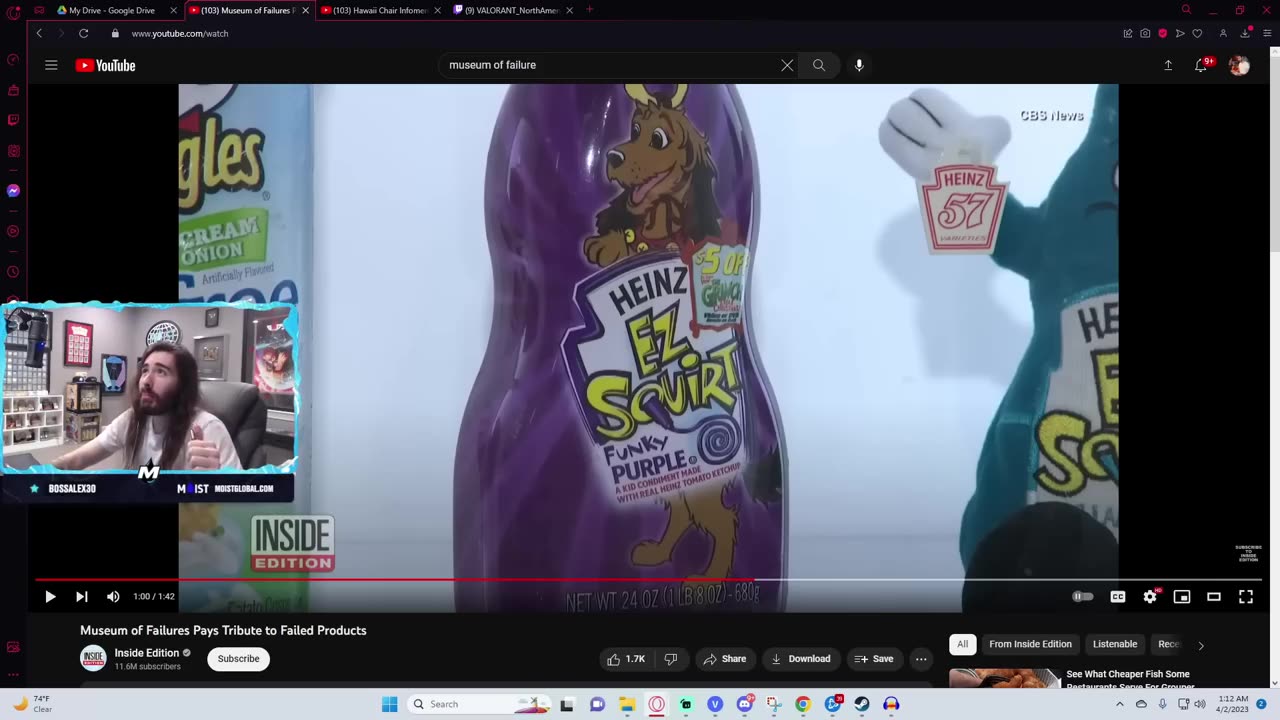Image resolution: width=1280 pixels, height=720 pixels.
Task: Open the Inside Edition channel avatar
Action: pos(93,658)
